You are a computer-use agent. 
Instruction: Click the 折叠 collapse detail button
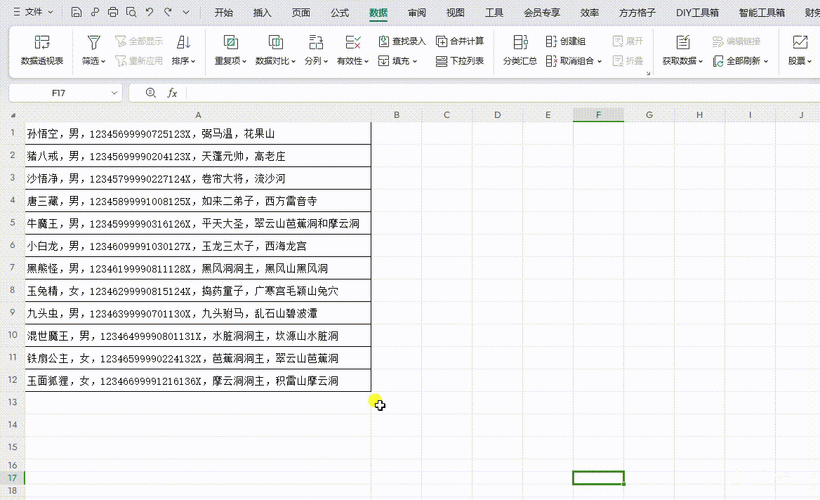click(x=628, y=61)
